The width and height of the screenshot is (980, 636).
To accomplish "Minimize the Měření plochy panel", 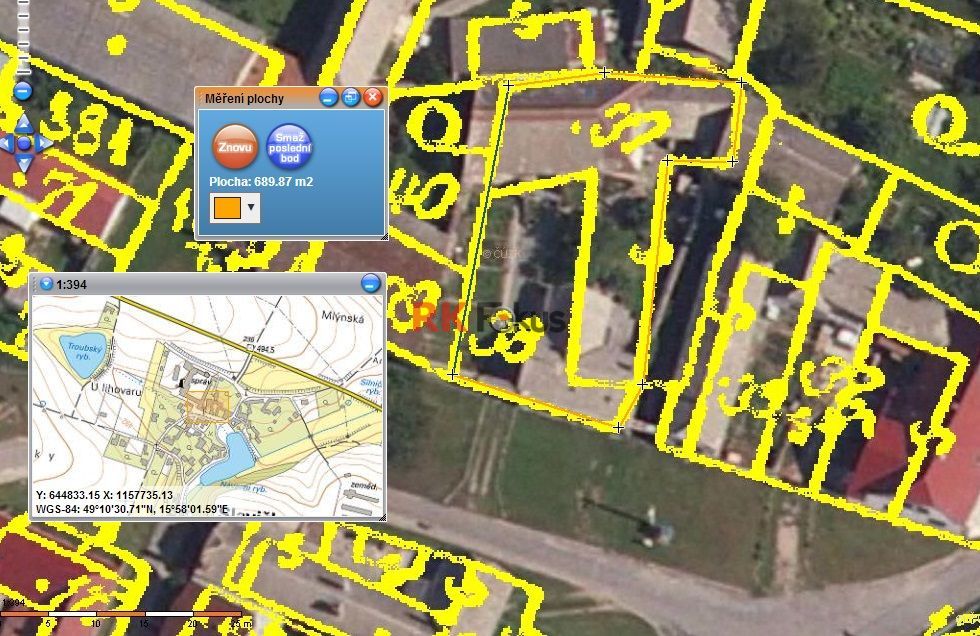I will tap(329, 97).
